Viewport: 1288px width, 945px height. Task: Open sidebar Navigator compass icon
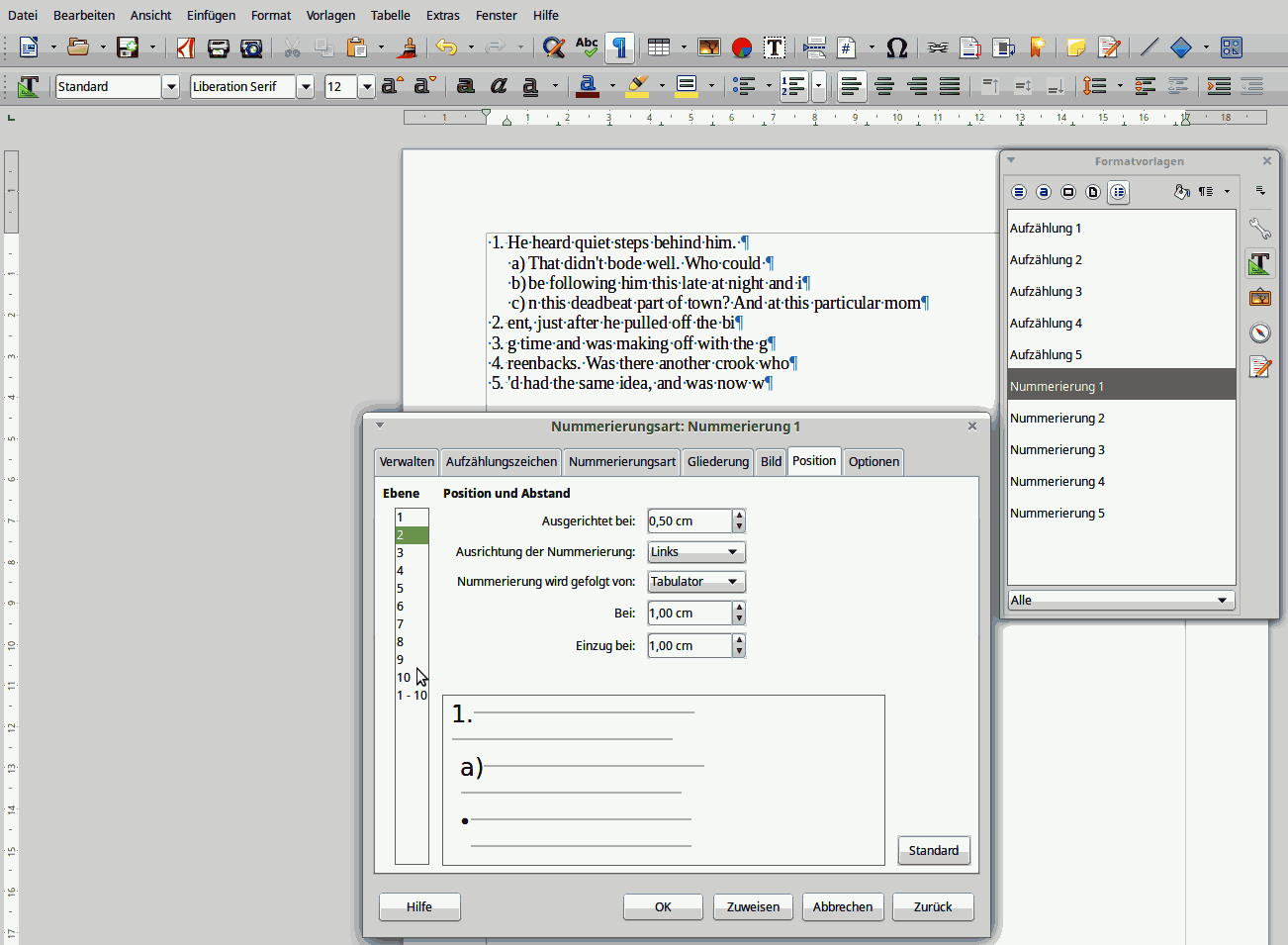pyautogui.click(x=1259, y=332)
